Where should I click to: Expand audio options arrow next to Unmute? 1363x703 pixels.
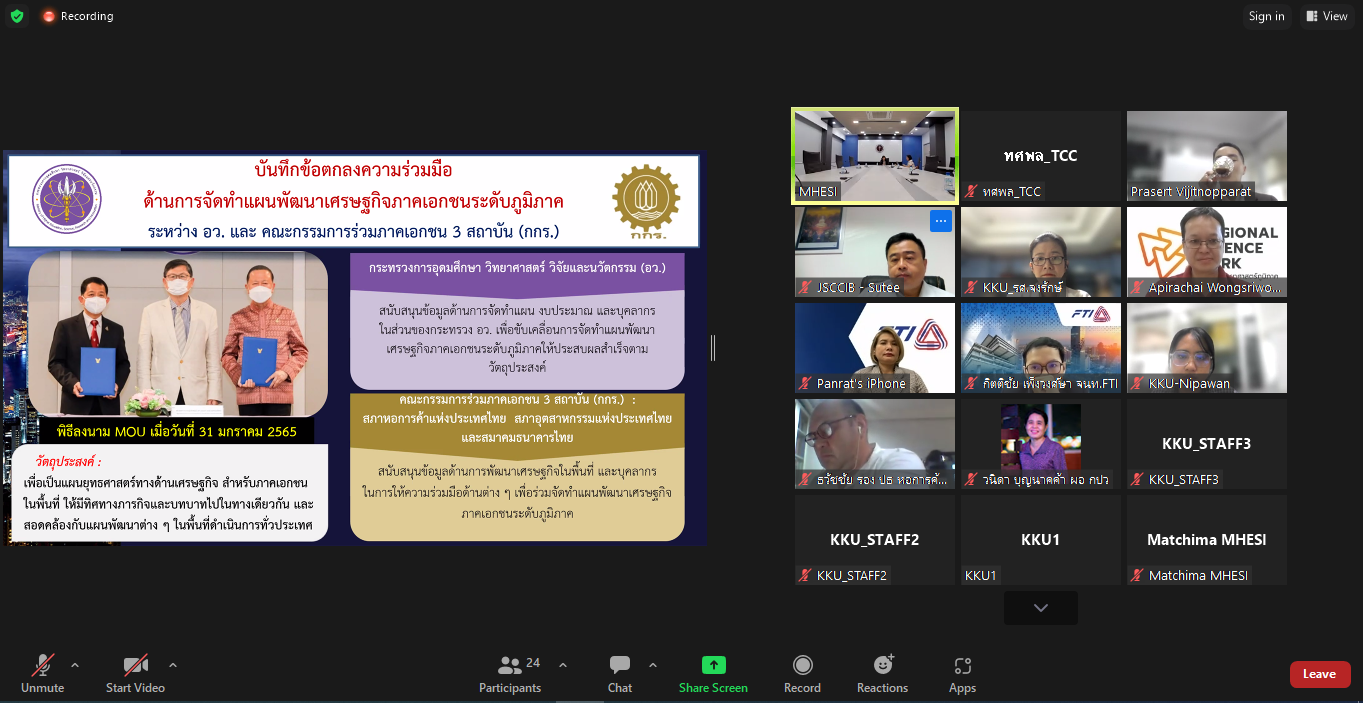[x=75, y=665]
